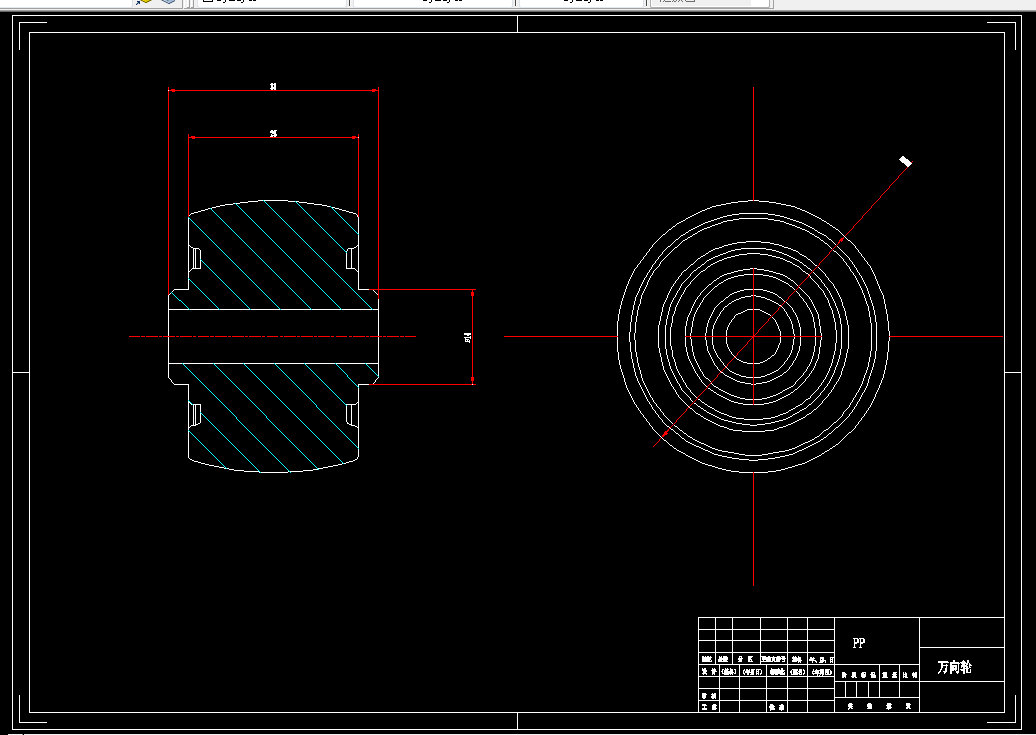Pick the "重量" cell label in title block

(889, 675)
